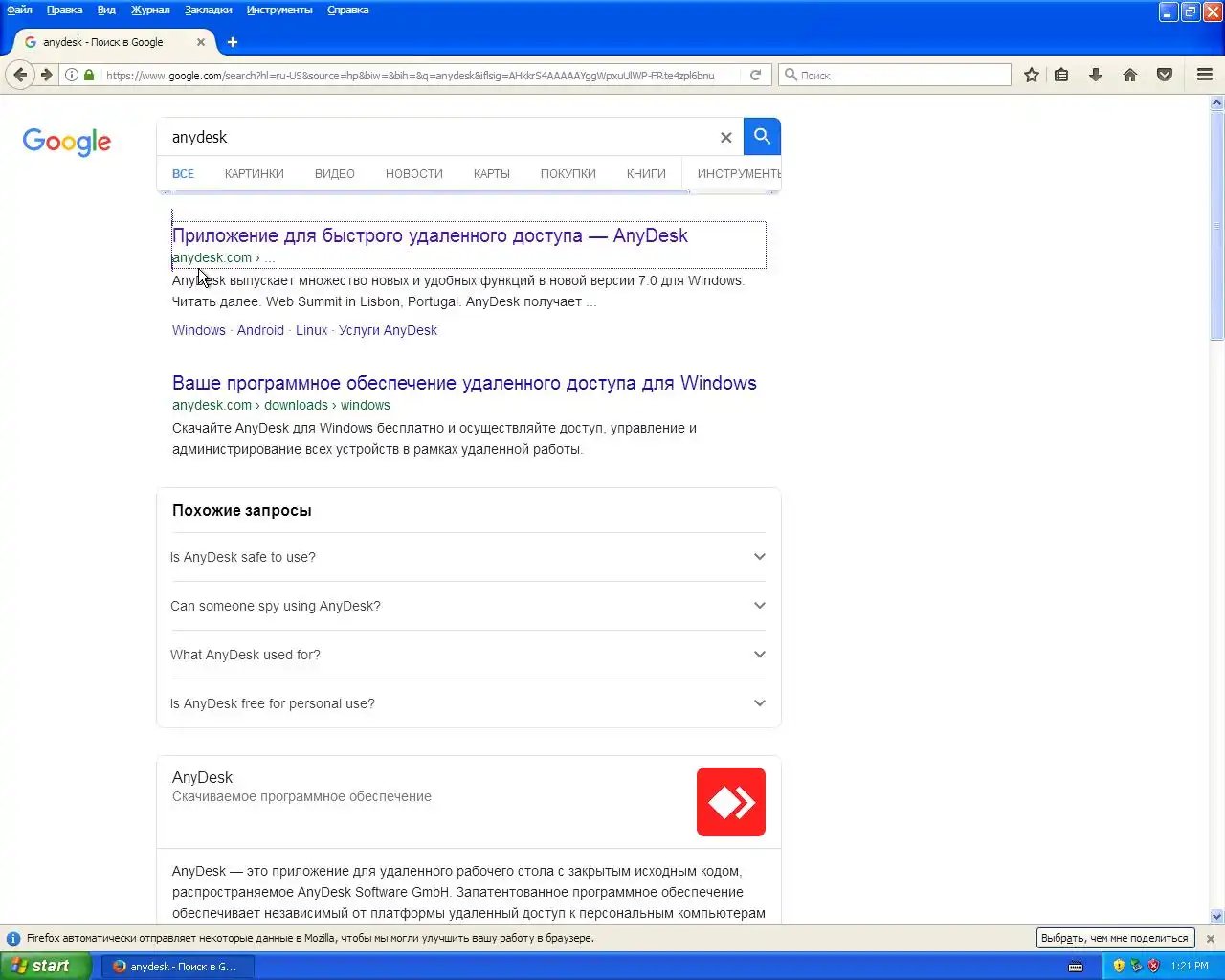Screen dimensions: 1225x980
Task: Switch to the ВИДЕО tab
Action: pos(335,174)
